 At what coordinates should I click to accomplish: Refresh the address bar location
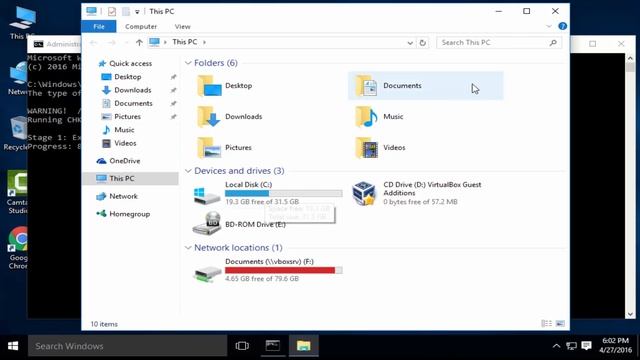click(x=423, y=42)
